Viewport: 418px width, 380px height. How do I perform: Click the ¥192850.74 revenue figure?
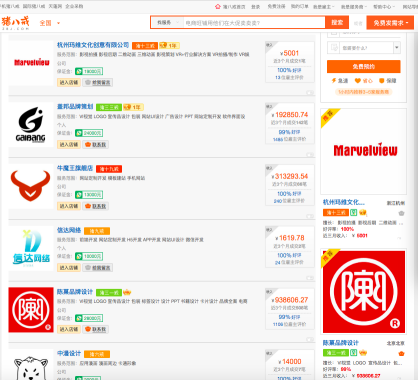tap(290, 115)
